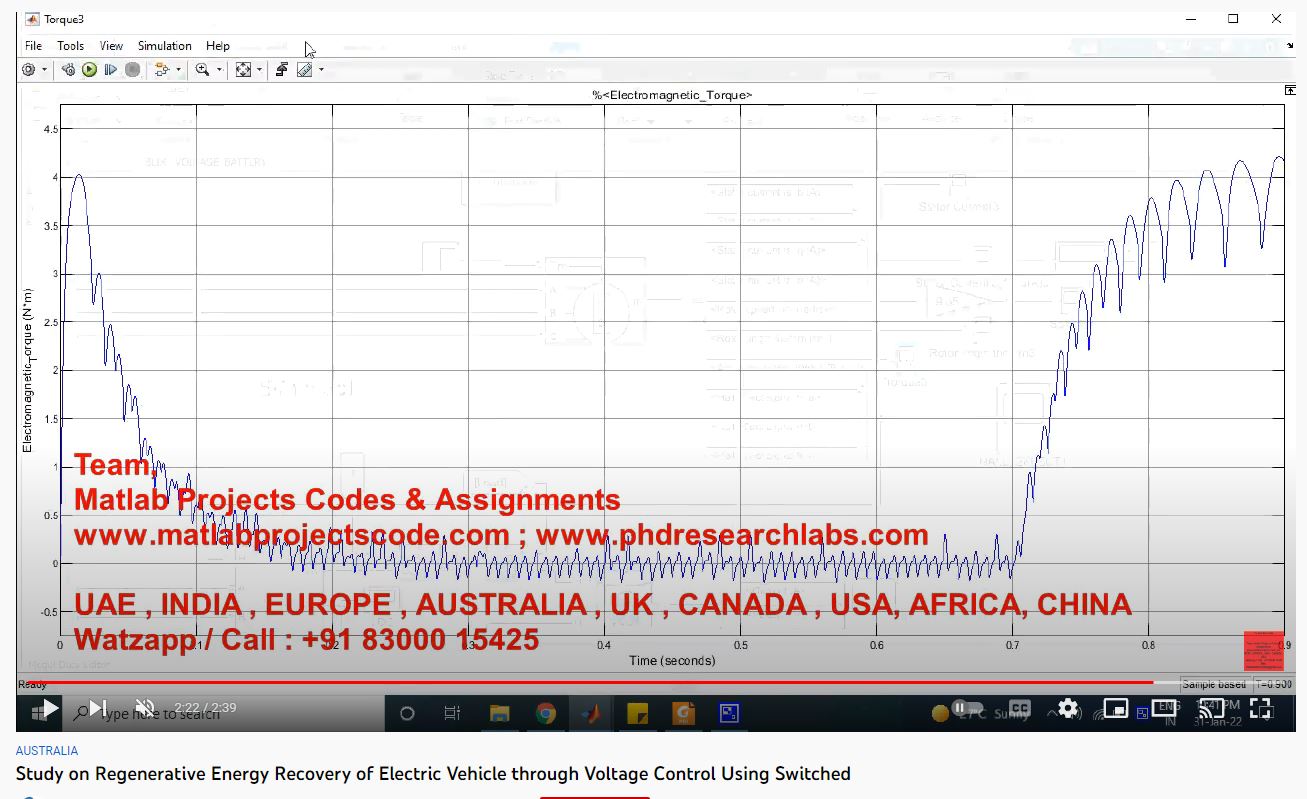Unmute the video with speaker icon
The width and height of the screenshot is (1307, 799).
(x=145, y=708)
